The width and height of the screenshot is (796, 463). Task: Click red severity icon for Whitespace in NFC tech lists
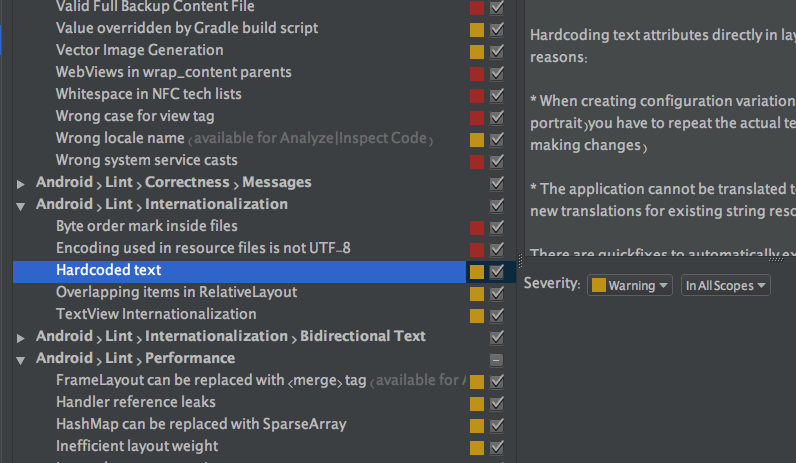(477, 94)
